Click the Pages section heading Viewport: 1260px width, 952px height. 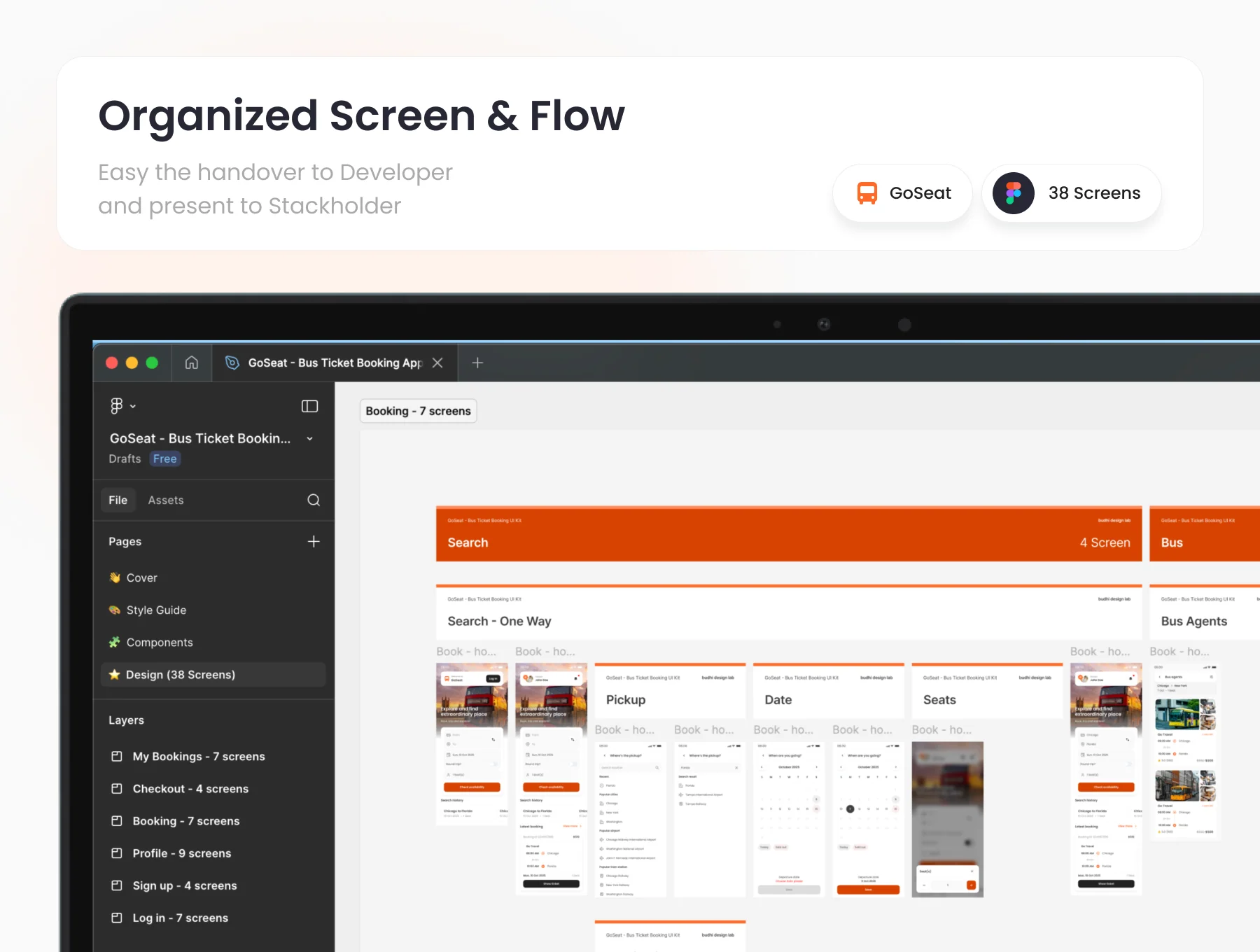click(125, 541)
